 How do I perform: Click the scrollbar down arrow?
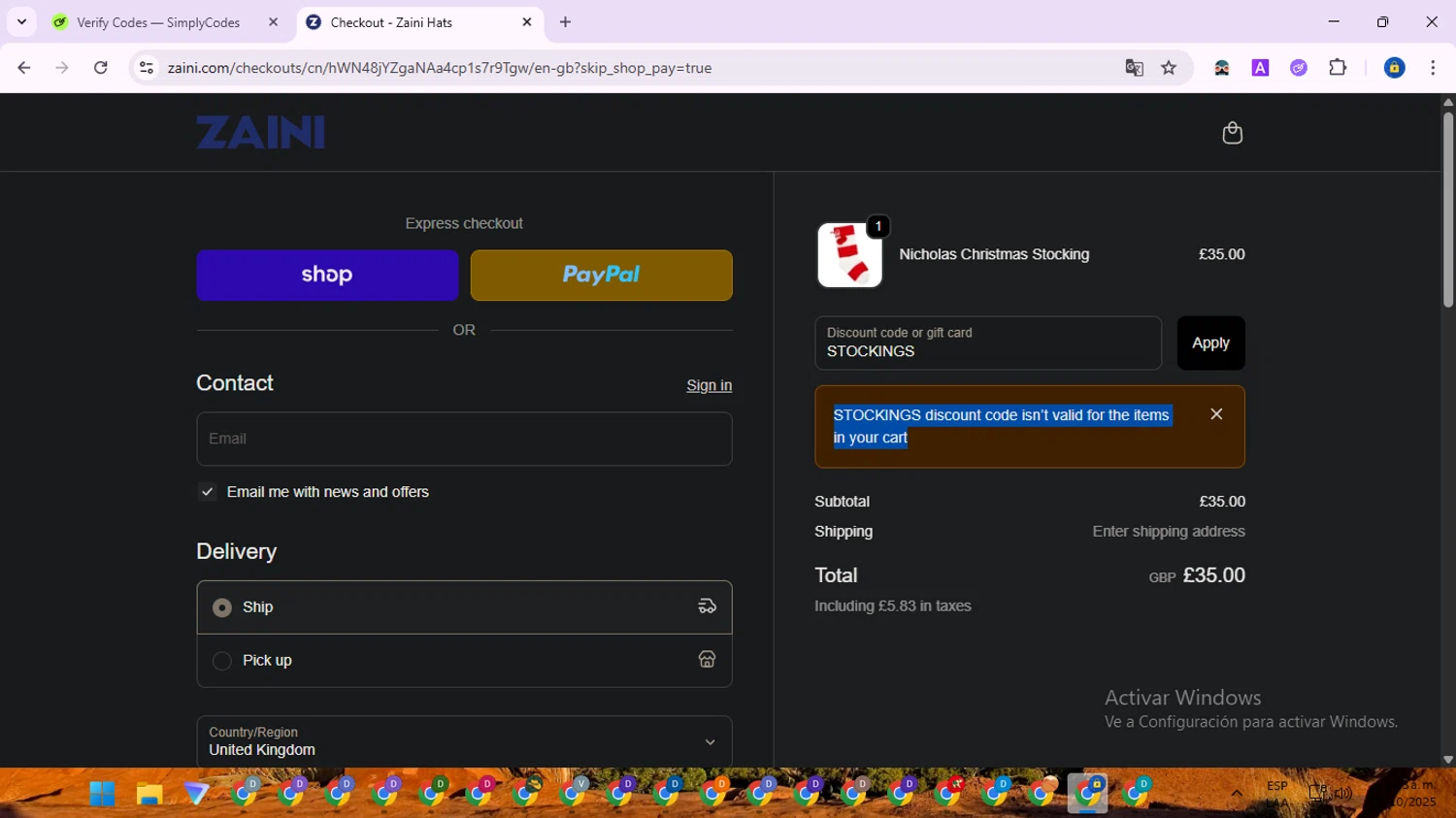tap(1447, 760)
